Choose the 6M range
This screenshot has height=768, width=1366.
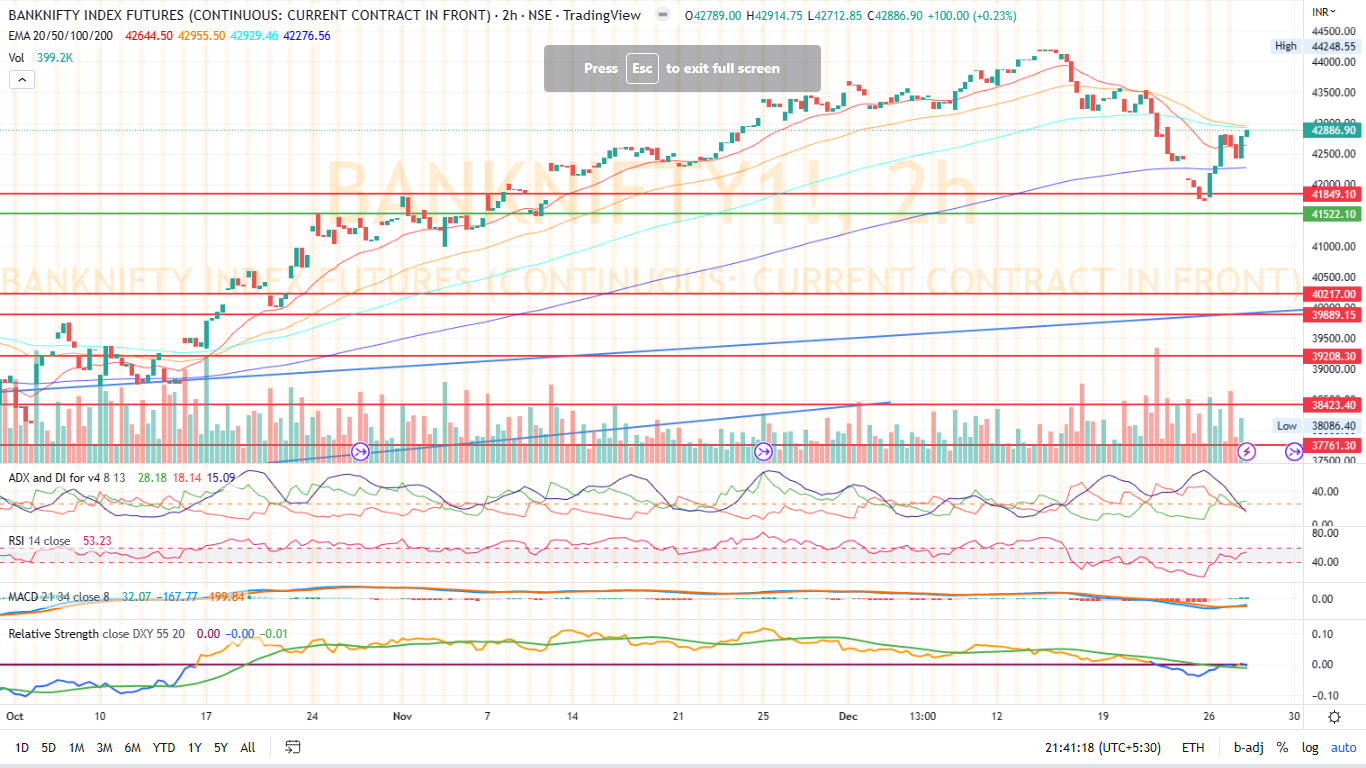132,747
